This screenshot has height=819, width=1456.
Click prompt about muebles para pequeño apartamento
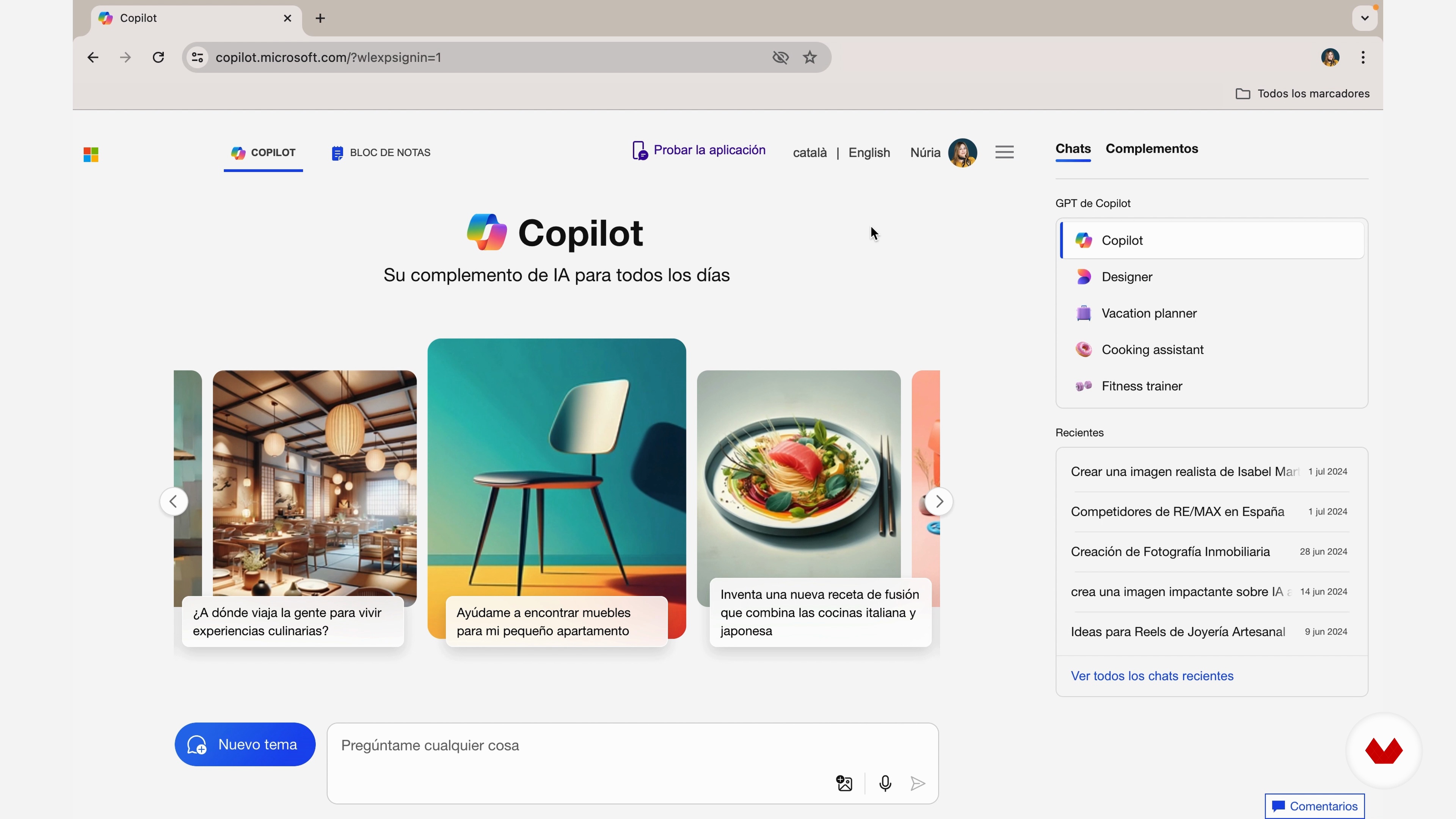click(x=557, y=622)
